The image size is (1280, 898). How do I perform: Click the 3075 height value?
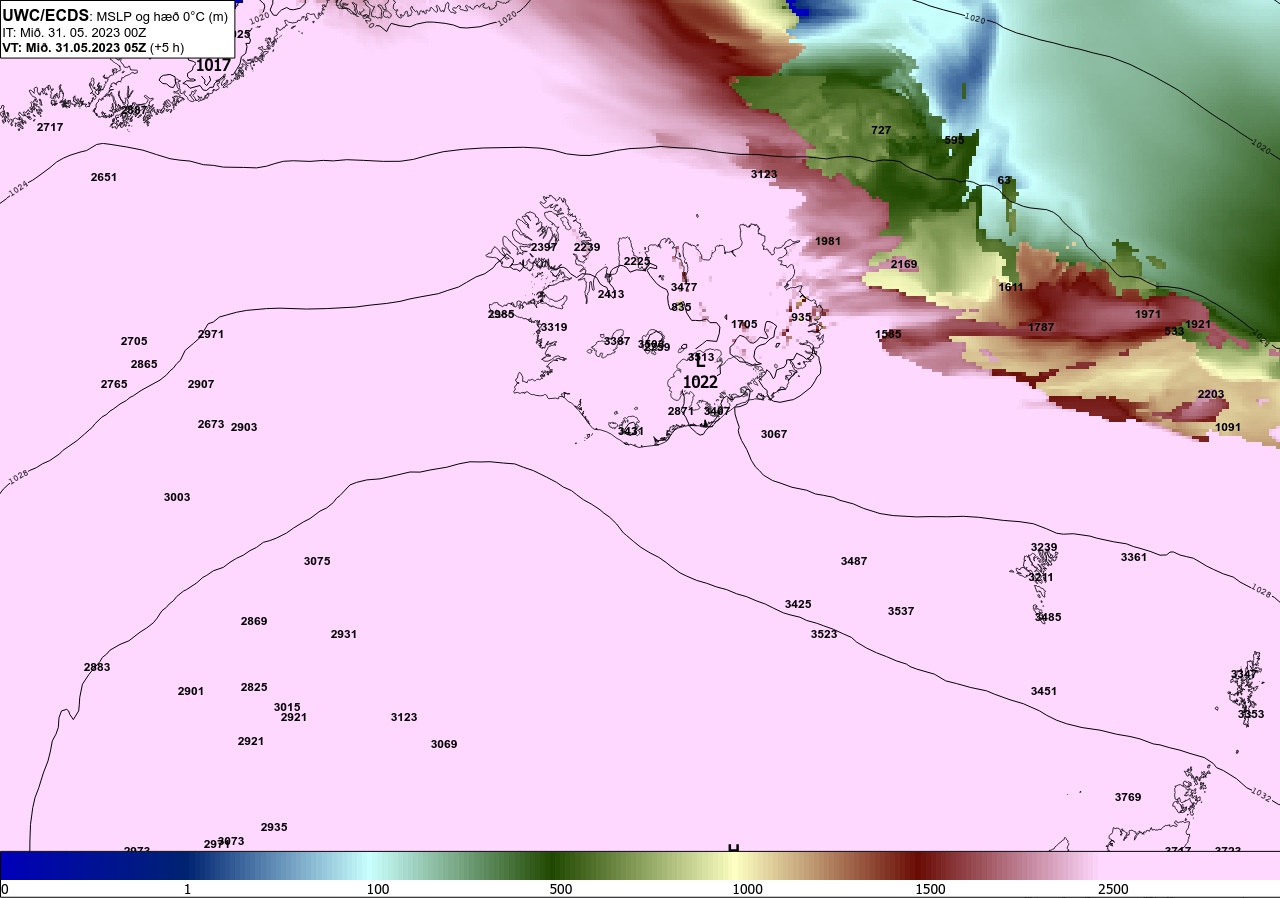(317, 561)
